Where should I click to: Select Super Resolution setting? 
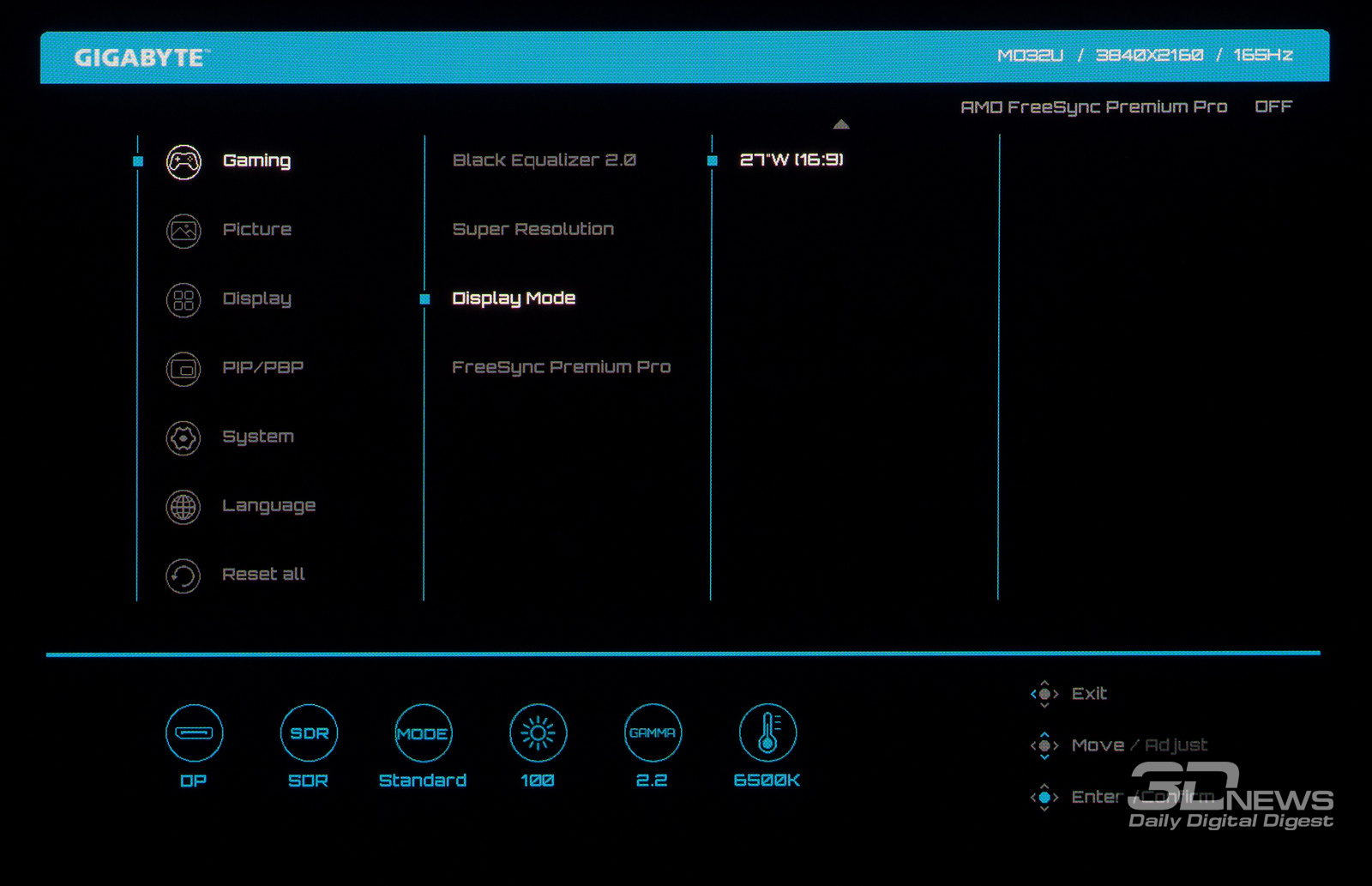tap(533, 229)
